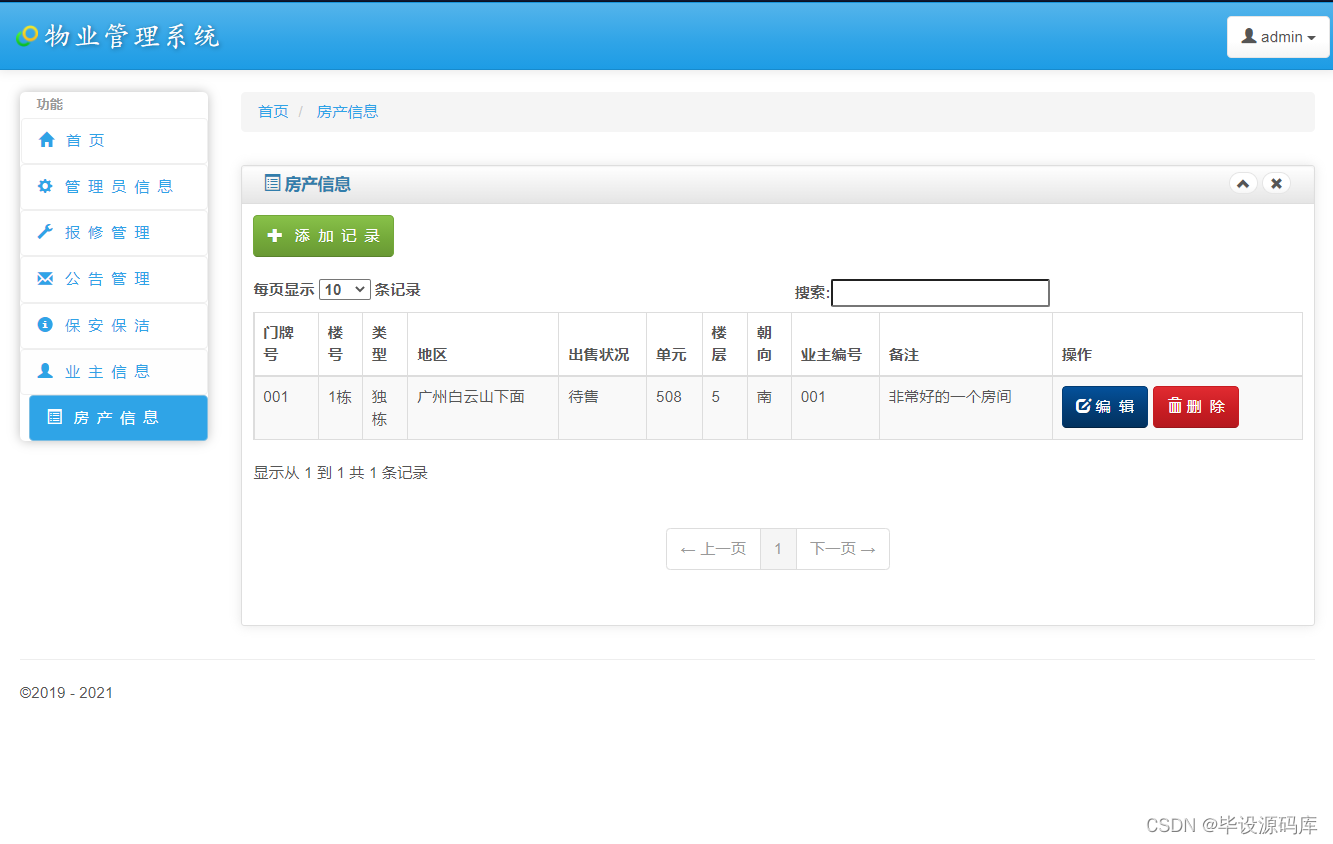1333x844 pixels.
Task: Click the 待售 status cell
Action: coord(603,408)
